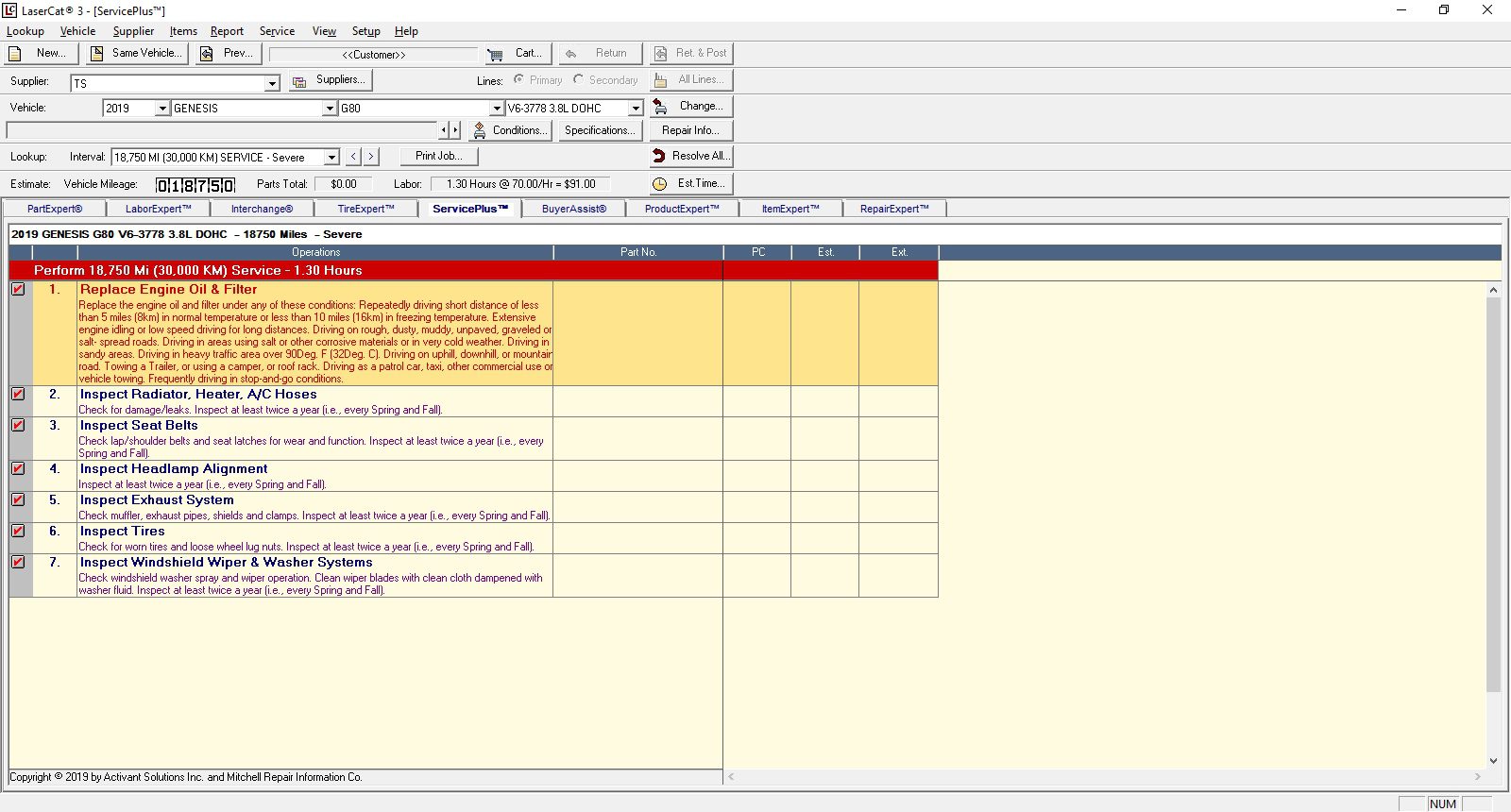This screenshot has width=1511, height=812.
Task: Click the Repair Info button
Action: [x=690, y=130]
